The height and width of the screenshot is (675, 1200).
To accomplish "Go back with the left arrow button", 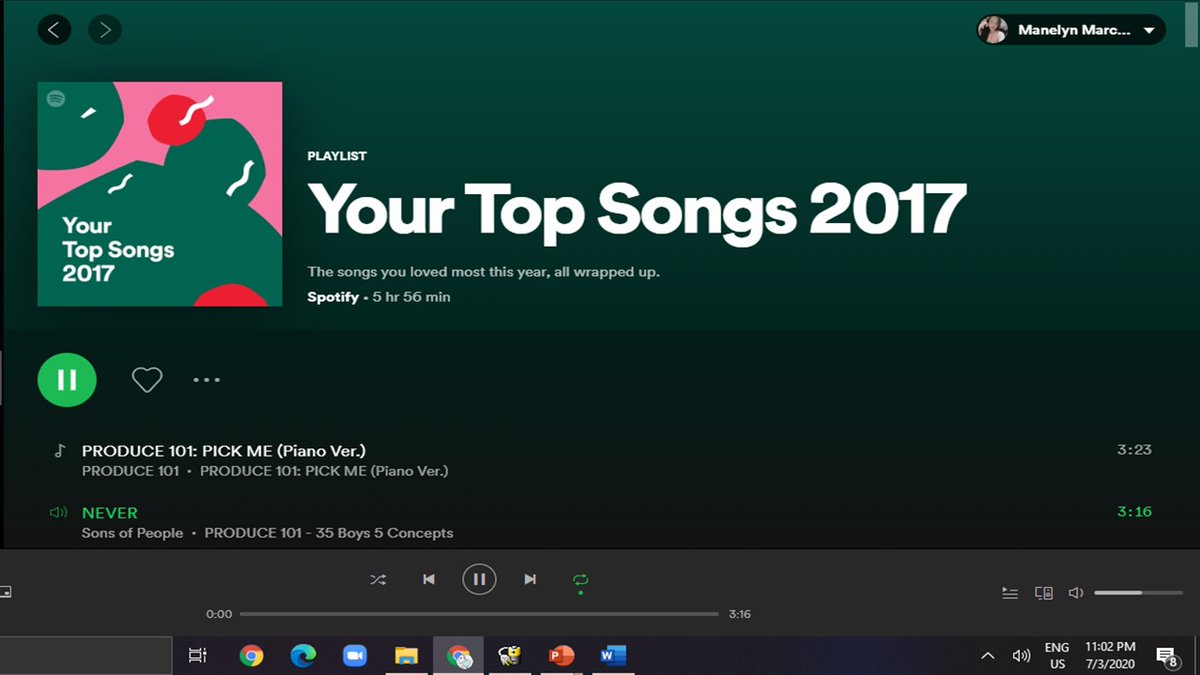I will pyautogui.click(x=54, y=30).
